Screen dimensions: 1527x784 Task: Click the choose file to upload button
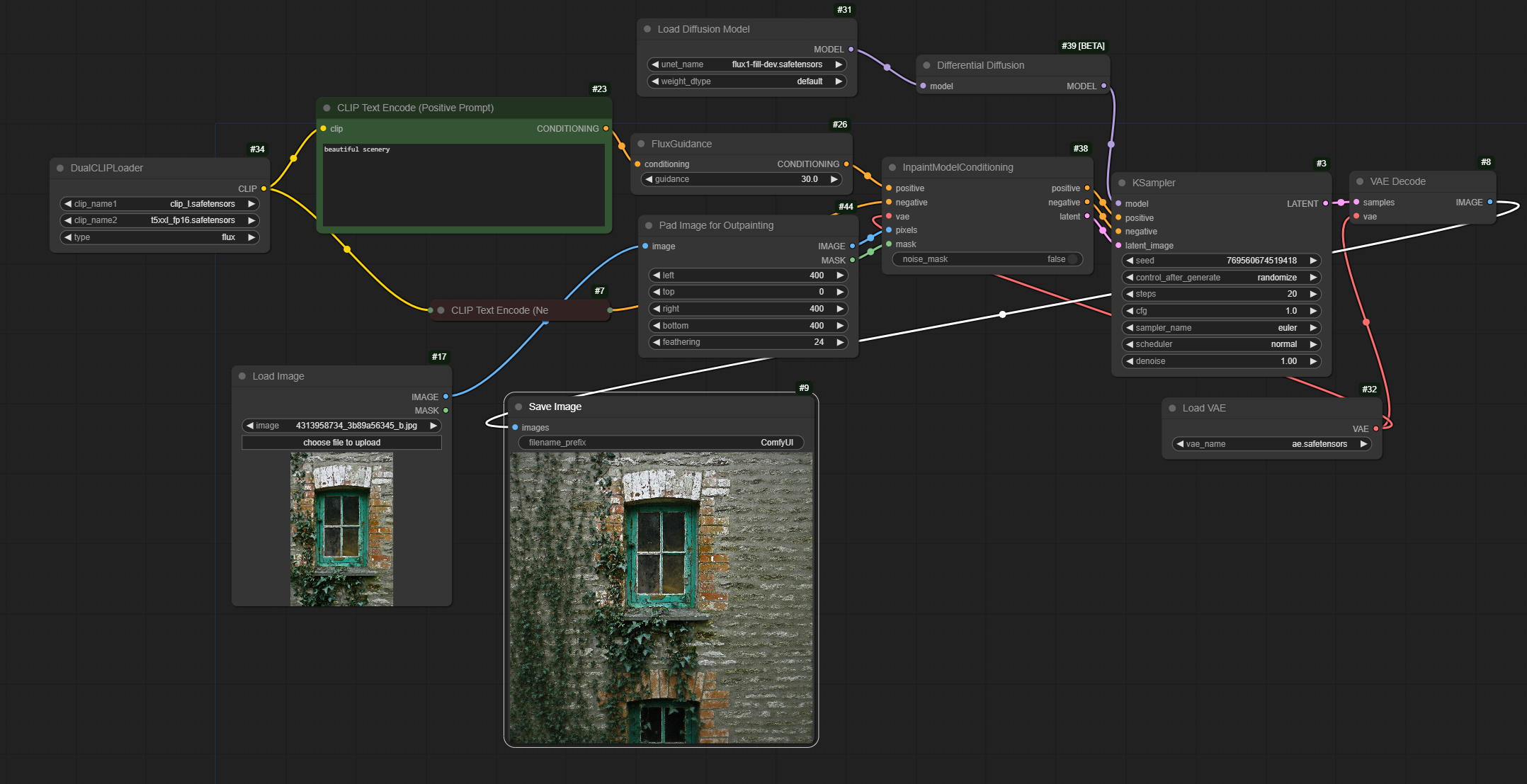341,443
